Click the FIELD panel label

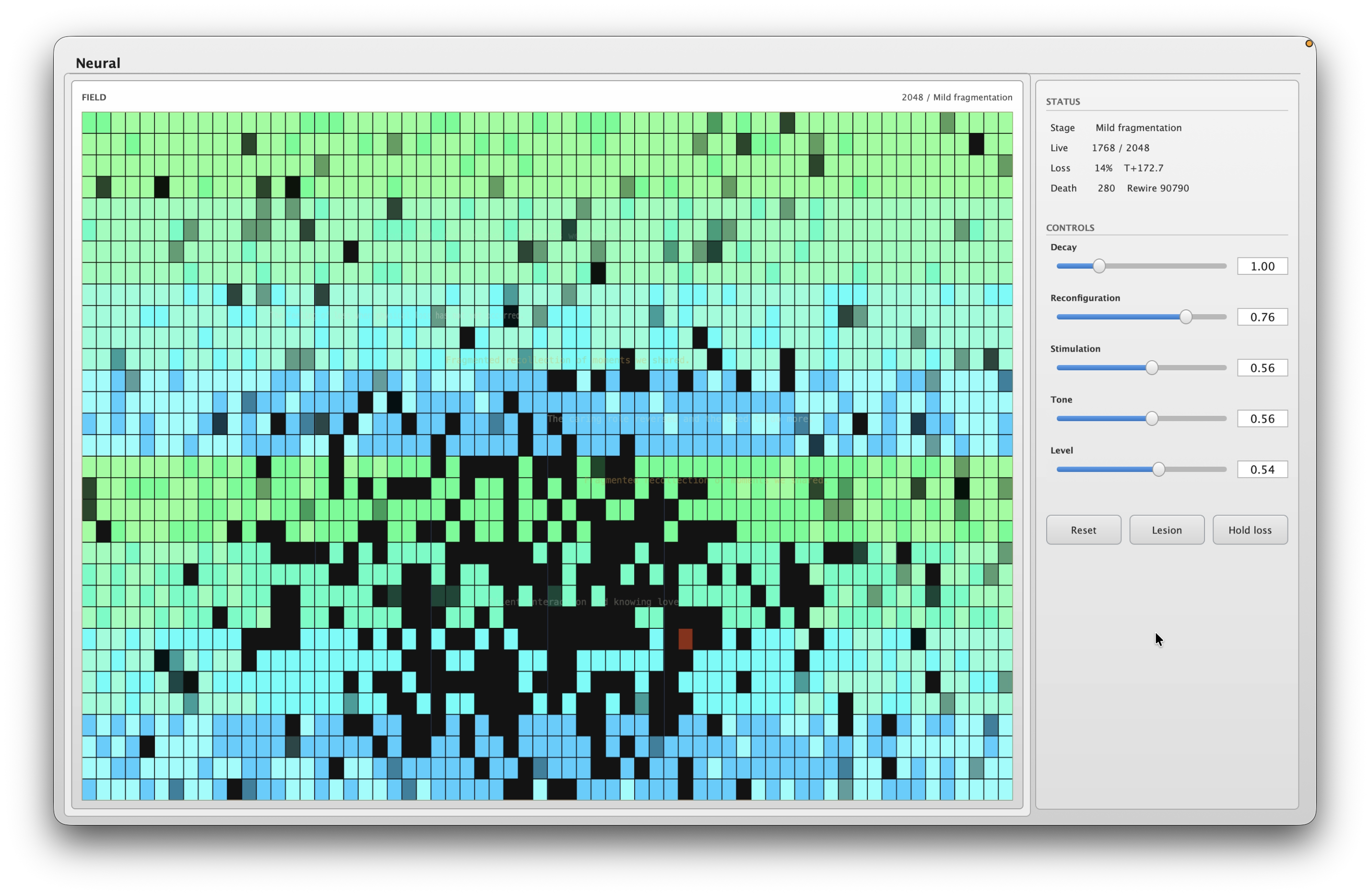94,97
